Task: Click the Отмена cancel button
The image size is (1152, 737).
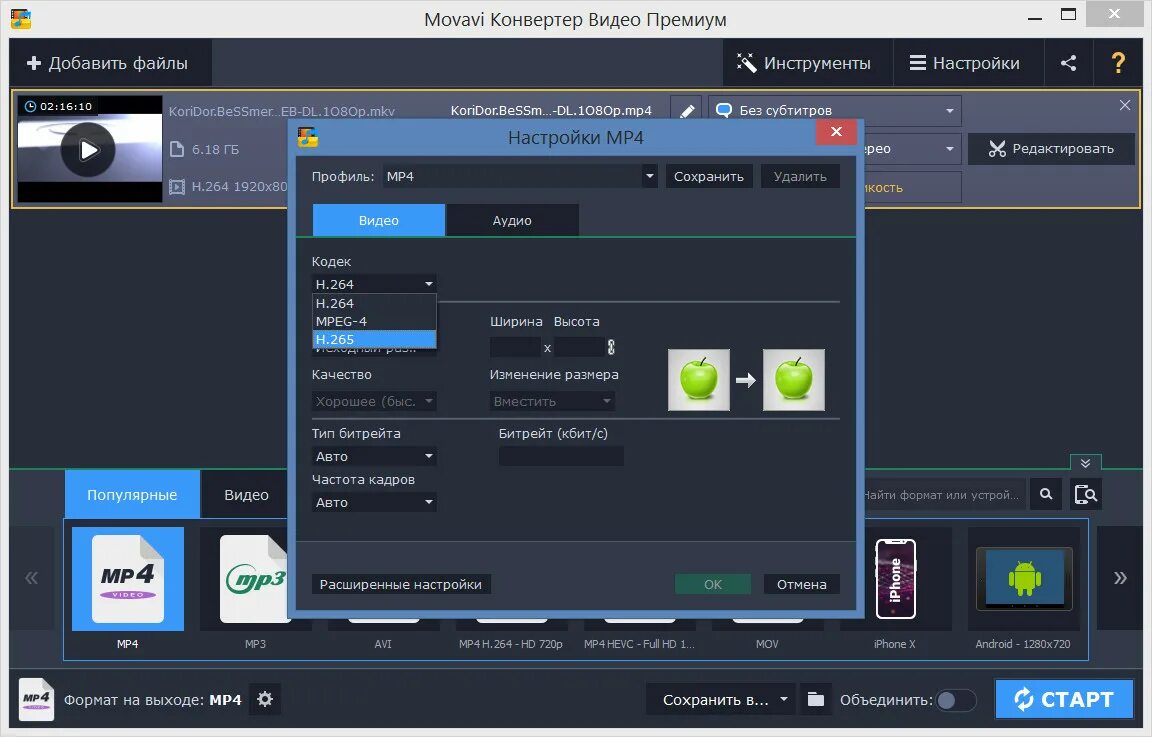Action: 802,584
